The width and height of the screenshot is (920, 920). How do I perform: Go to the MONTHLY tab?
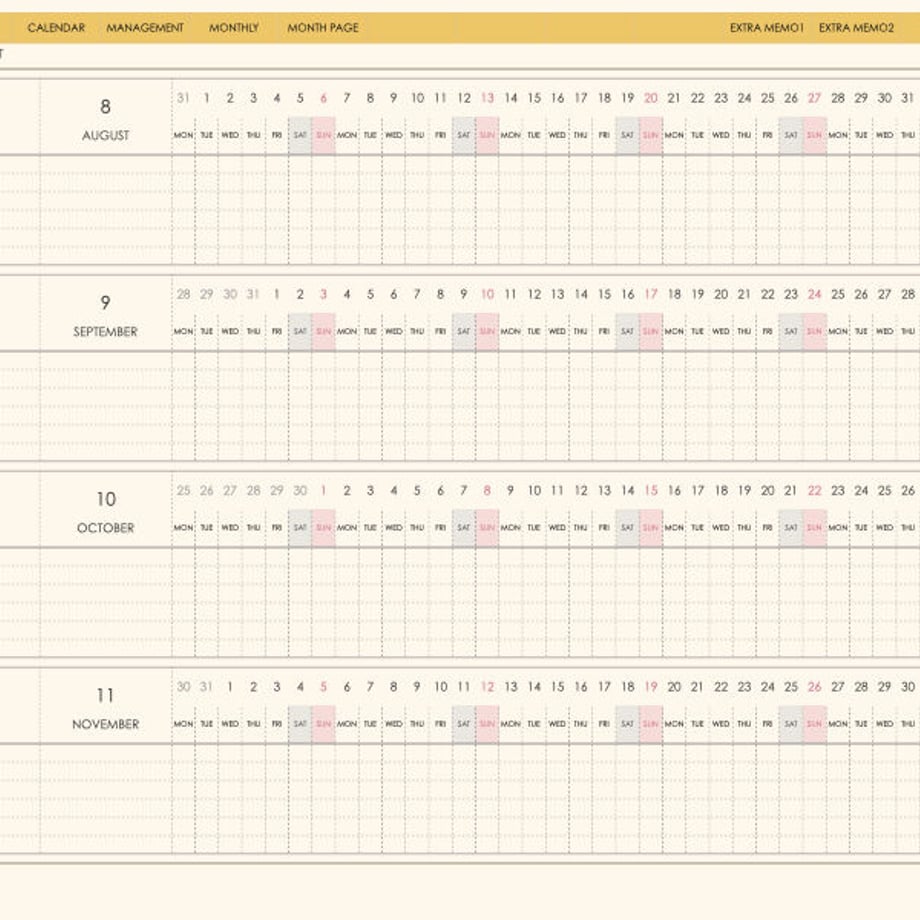pyautogui.click(x=234, y=28)
